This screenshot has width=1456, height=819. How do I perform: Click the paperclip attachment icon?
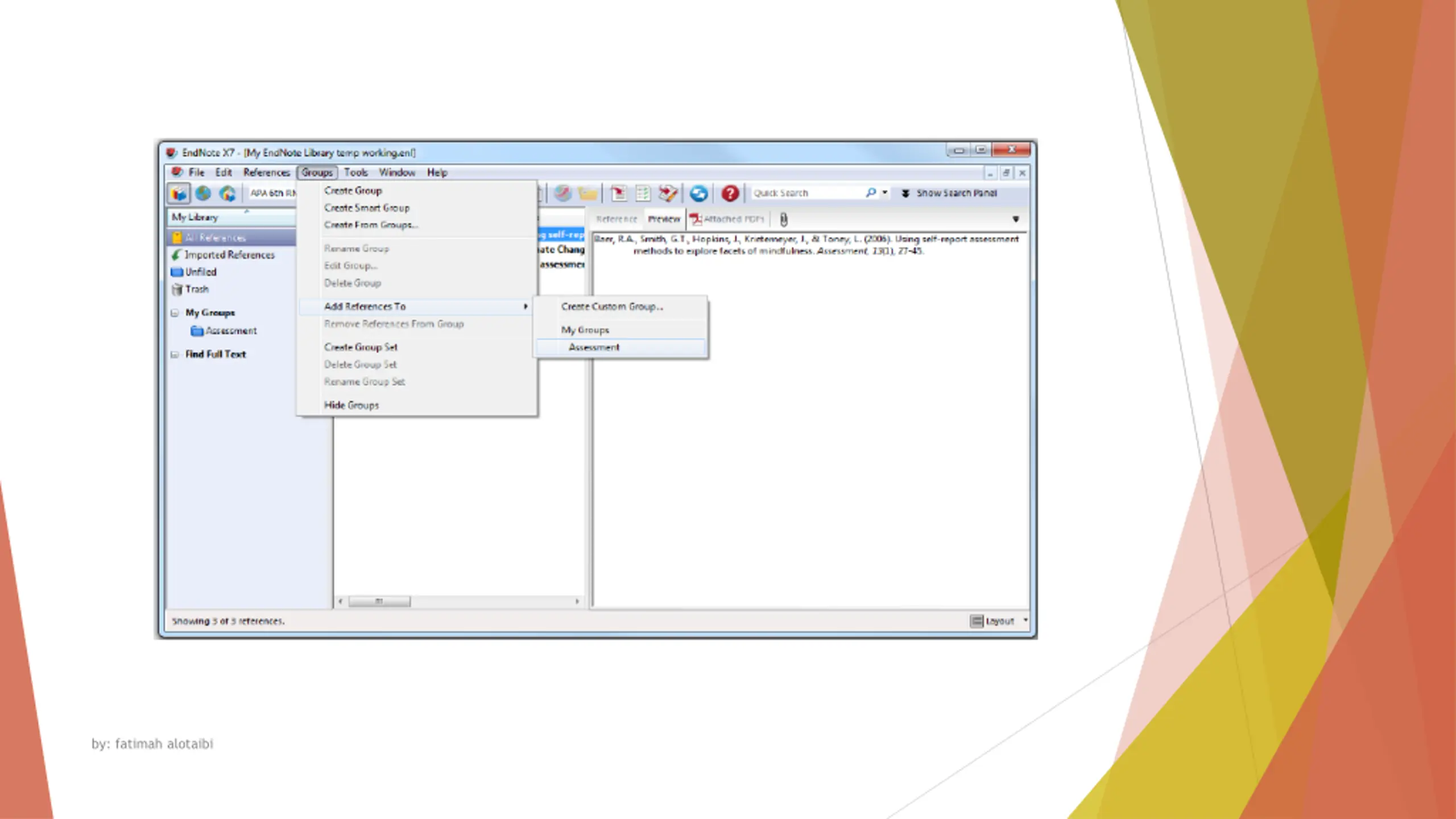(783, 219)
